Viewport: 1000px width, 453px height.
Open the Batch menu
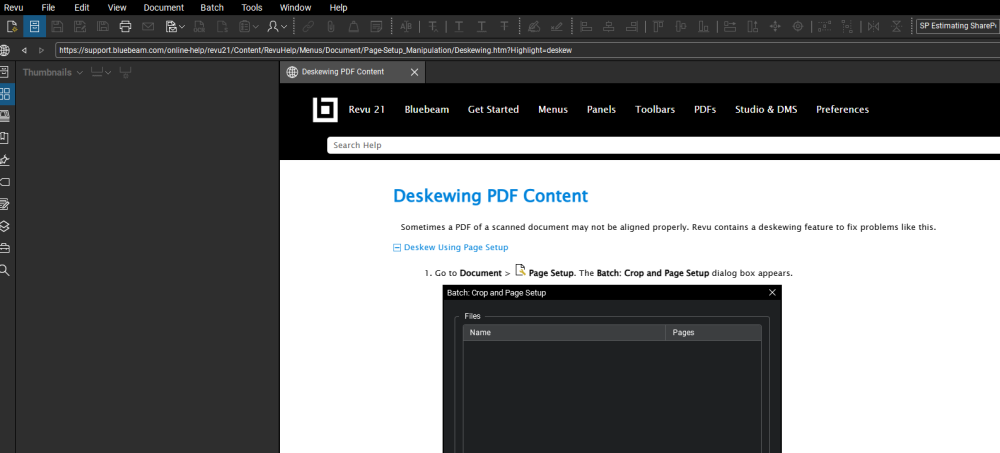tap(212, 8)
